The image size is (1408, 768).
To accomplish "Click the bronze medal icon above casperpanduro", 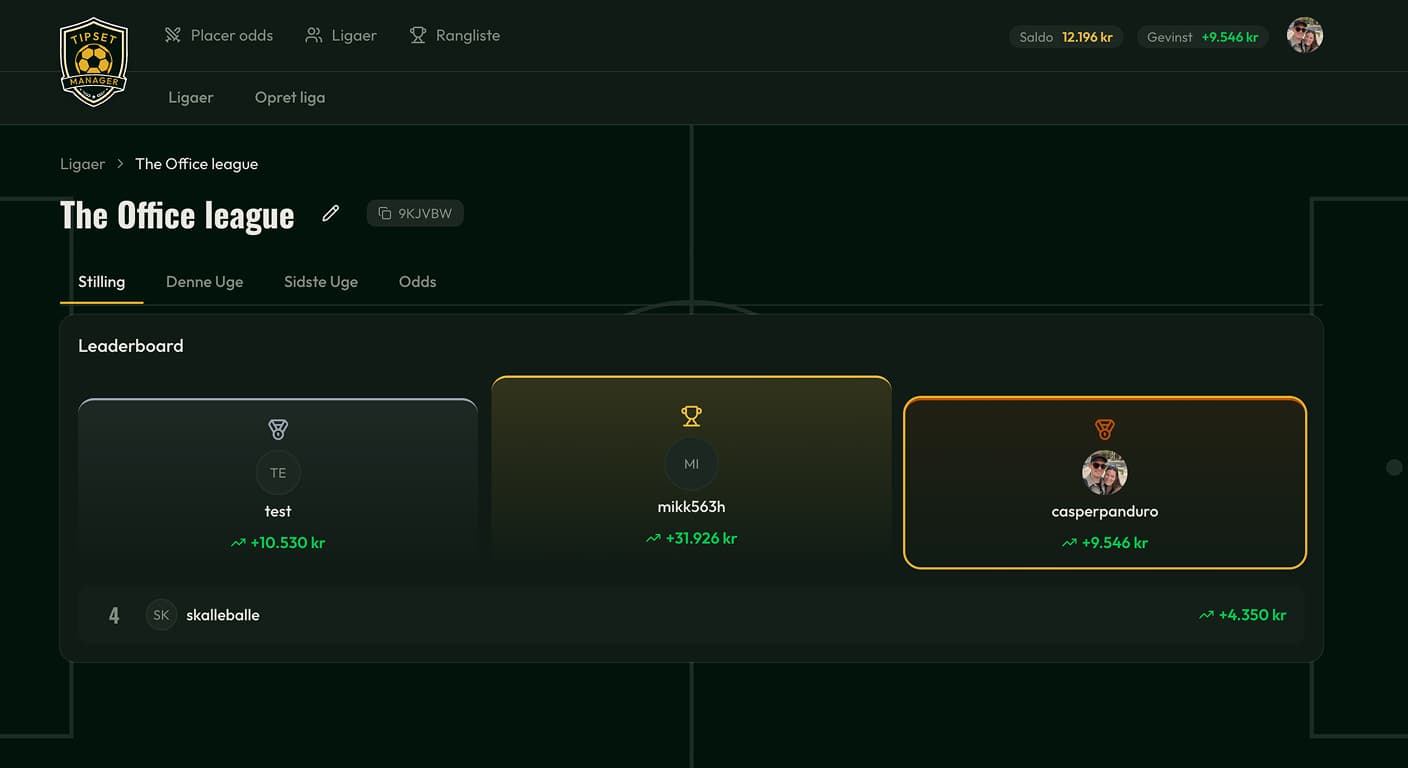I will tap(1104, 429).
